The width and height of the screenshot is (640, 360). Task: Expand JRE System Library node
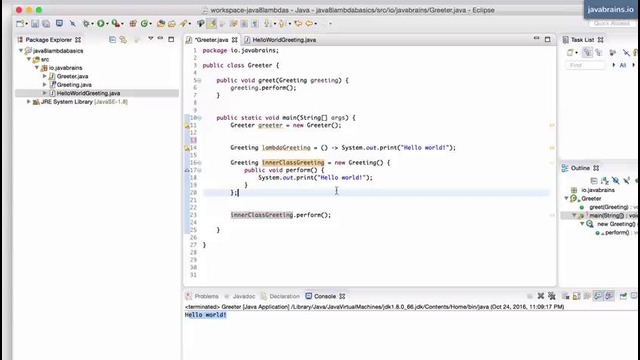coord(29,102)
